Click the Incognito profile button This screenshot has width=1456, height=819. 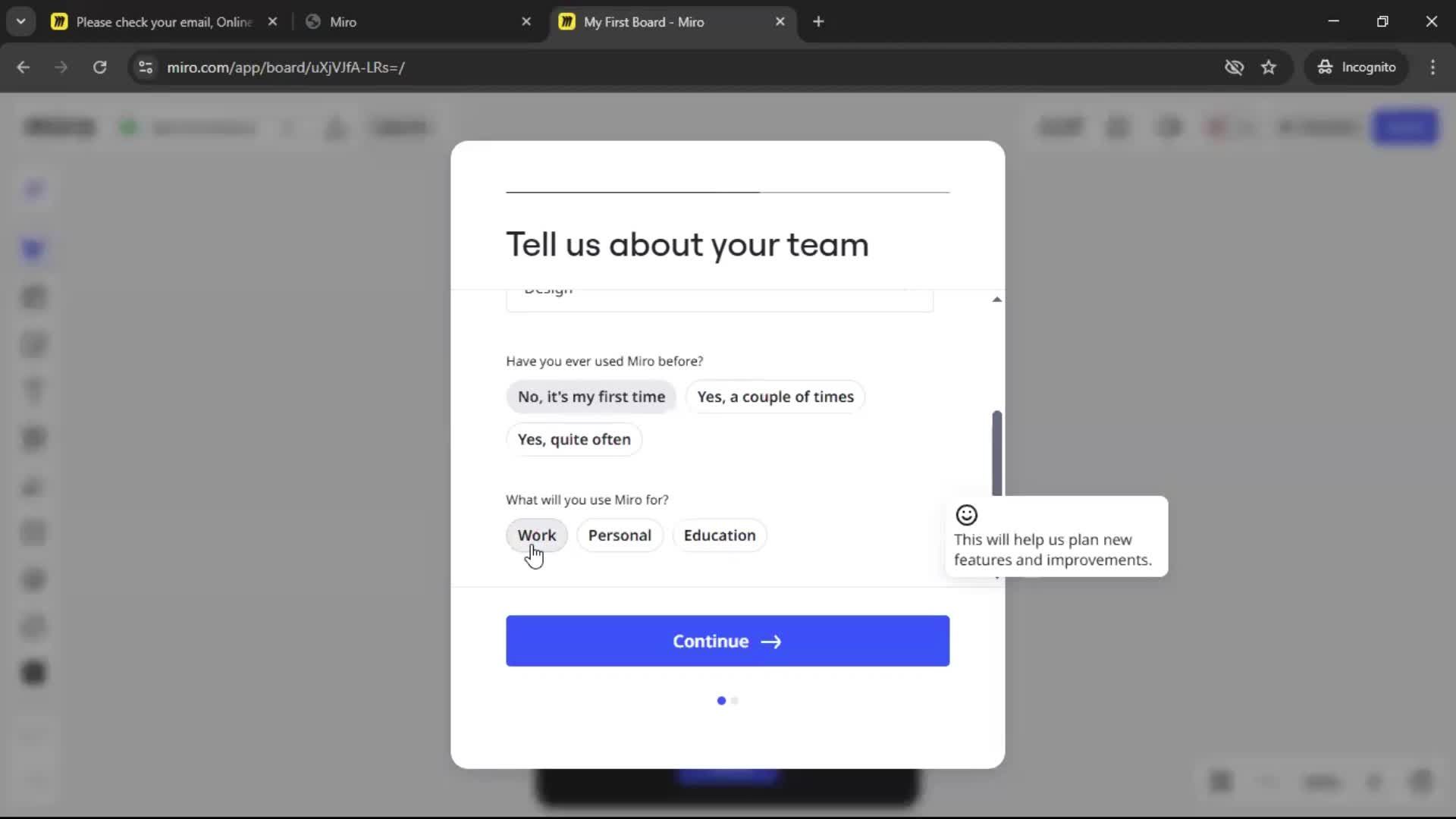(x=1356, y=67)
